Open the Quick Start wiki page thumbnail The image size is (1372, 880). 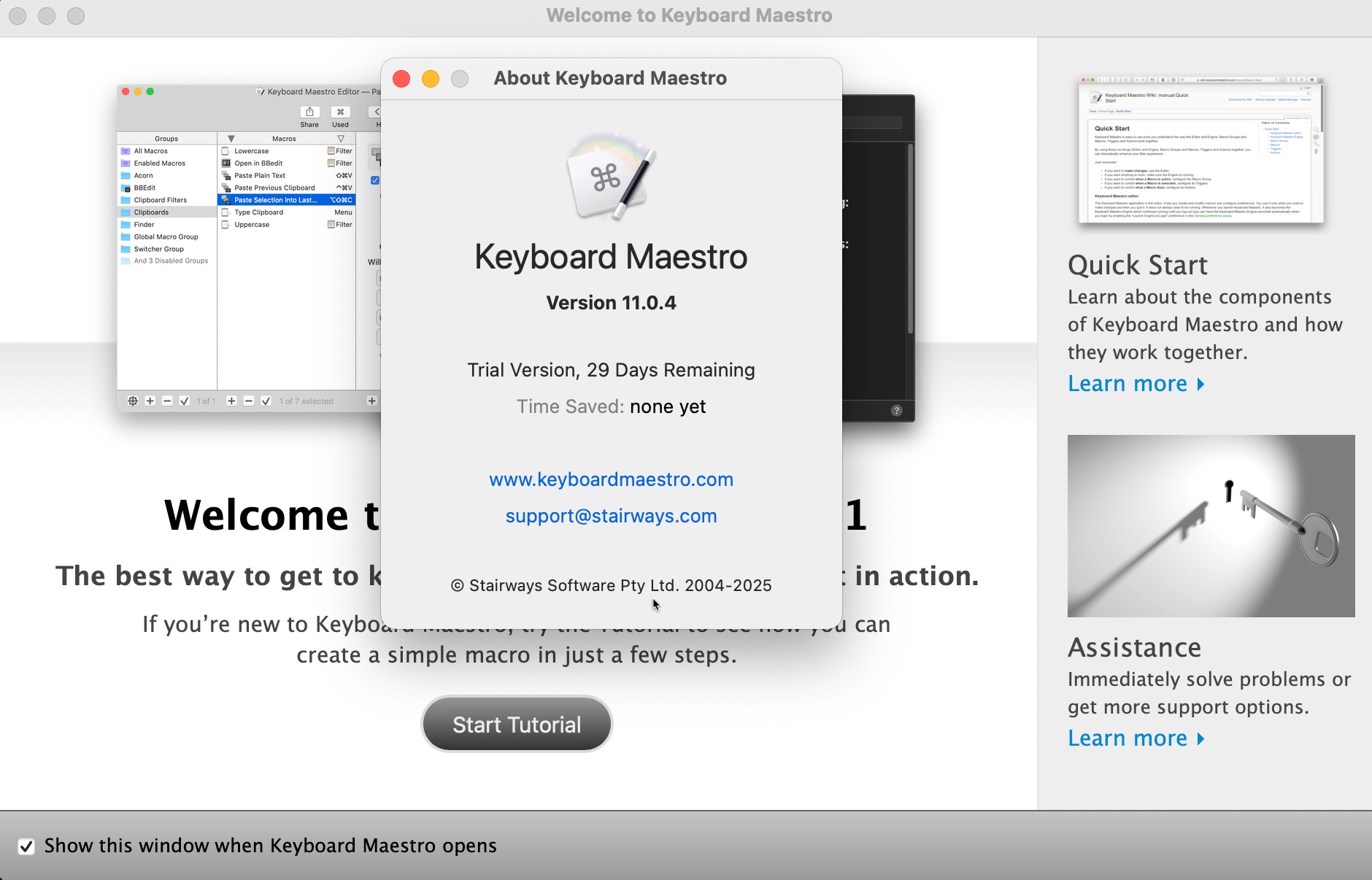(1201, 150)
